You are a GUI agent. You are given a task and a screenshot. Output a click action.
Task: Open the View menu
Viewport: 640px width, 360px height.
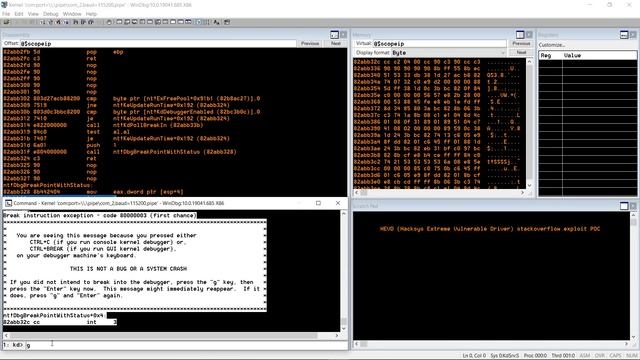[33, 14]
